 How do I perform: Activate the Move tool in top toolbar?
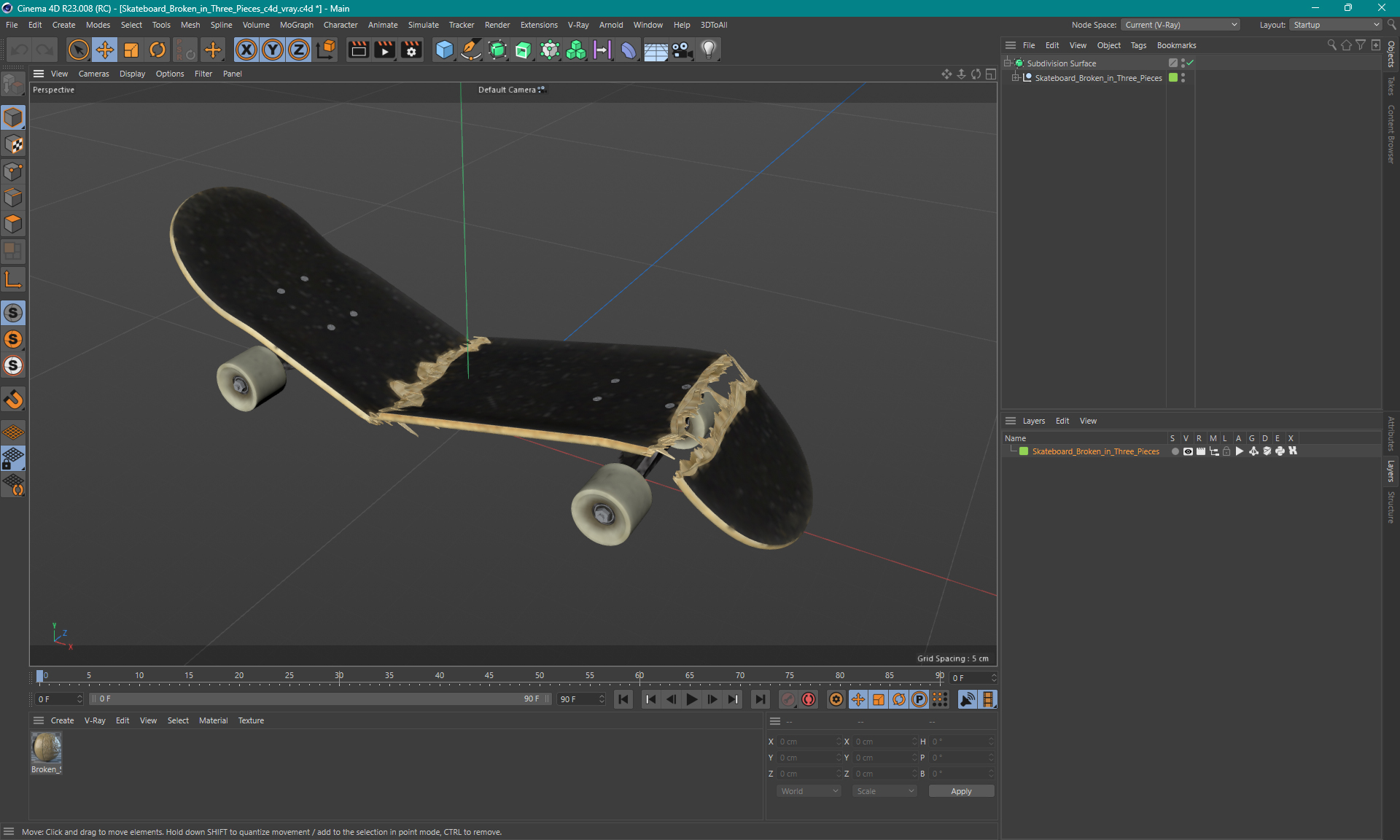pos(105,50)
